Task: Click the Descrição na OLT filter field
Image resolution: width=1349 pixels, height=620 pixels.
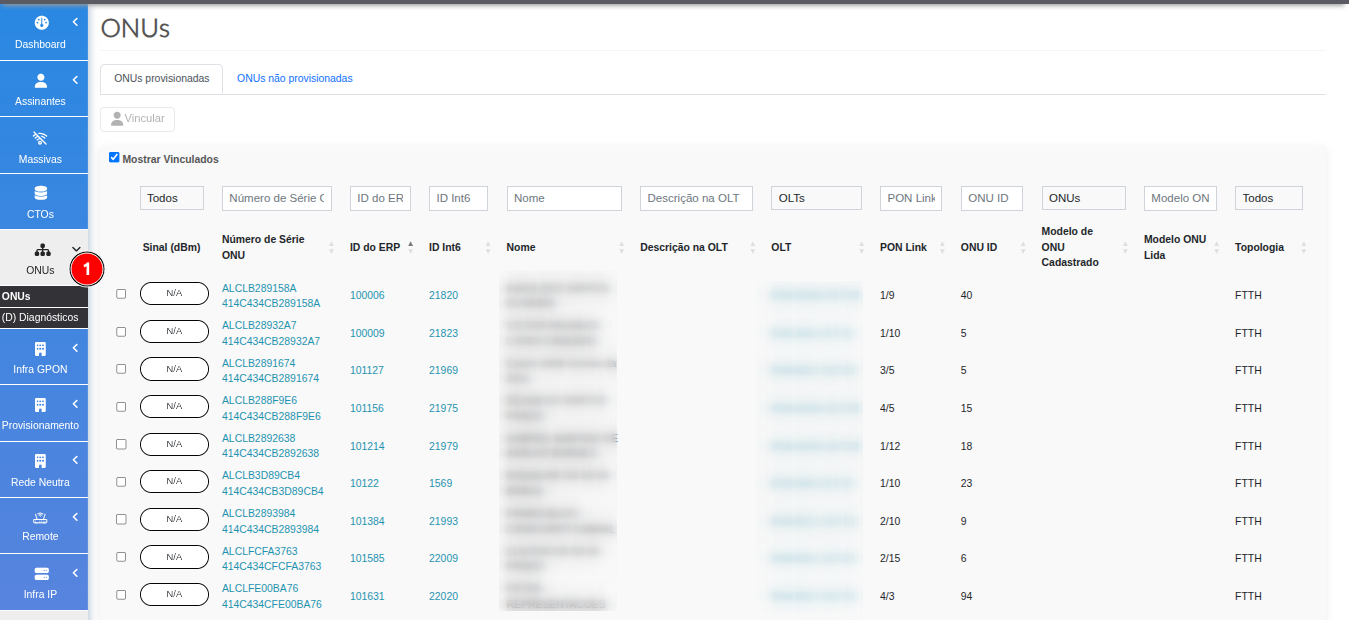Action: 696,198
